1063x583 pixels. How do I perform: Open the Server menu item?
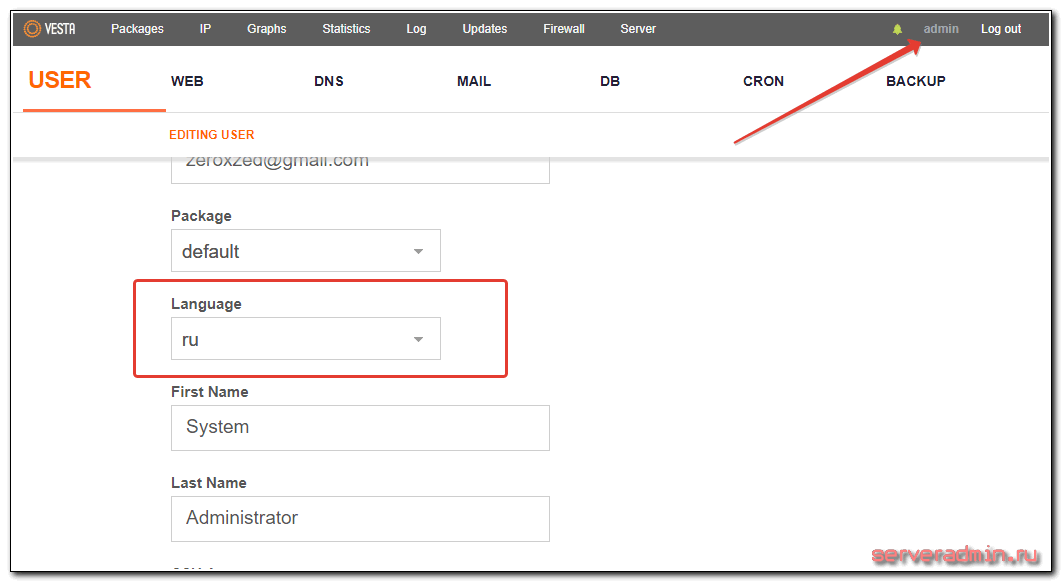(x=638, y=28)
